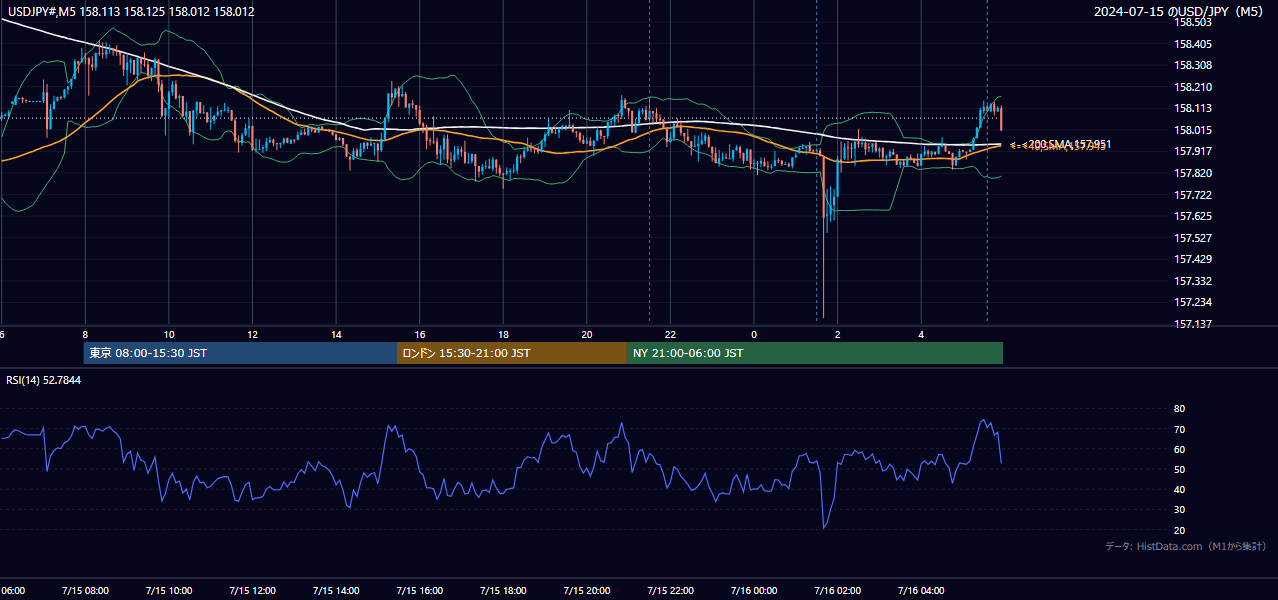The image size is (1278, 600).
Task: Click hour marker 16 above the session bars
Action: coord(420,334)
